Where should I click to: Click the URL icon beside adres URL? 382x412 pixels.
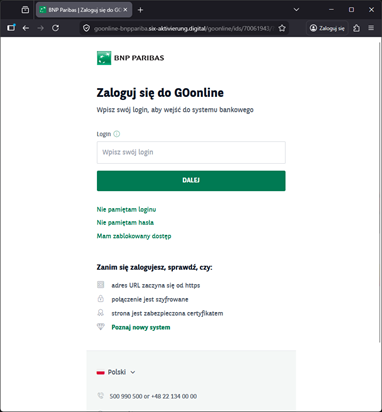(100, 284)
